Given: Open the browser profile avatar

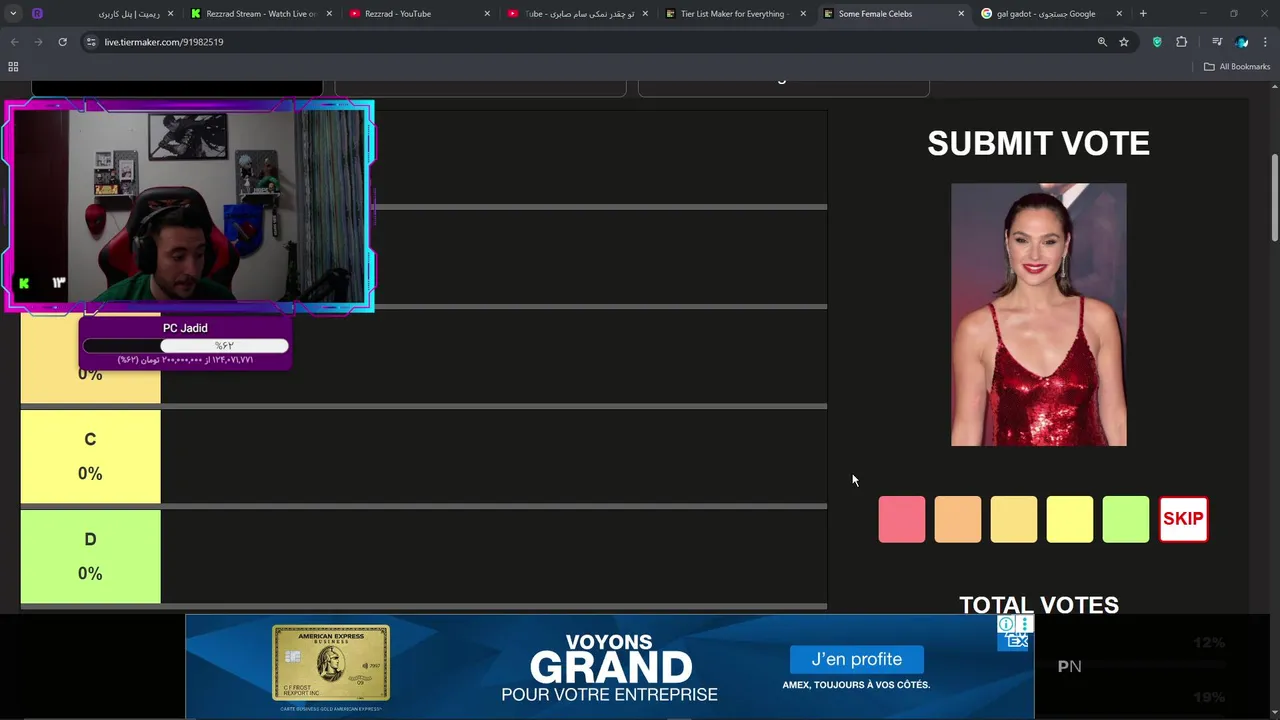Looking at the screenshot, I should point(1242,42).
